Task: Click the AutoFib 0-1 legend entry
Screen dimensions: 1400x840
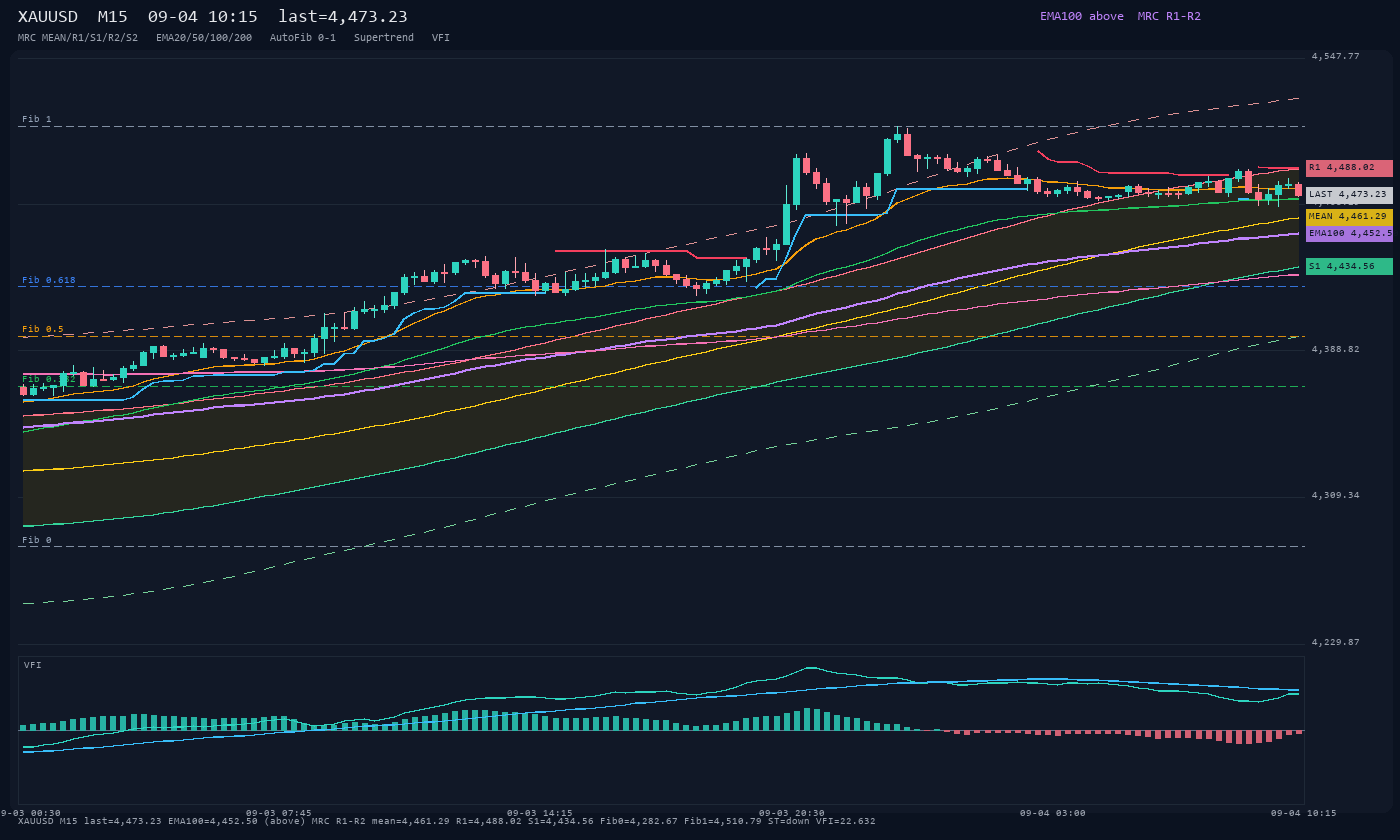Action: click(303, 38)
